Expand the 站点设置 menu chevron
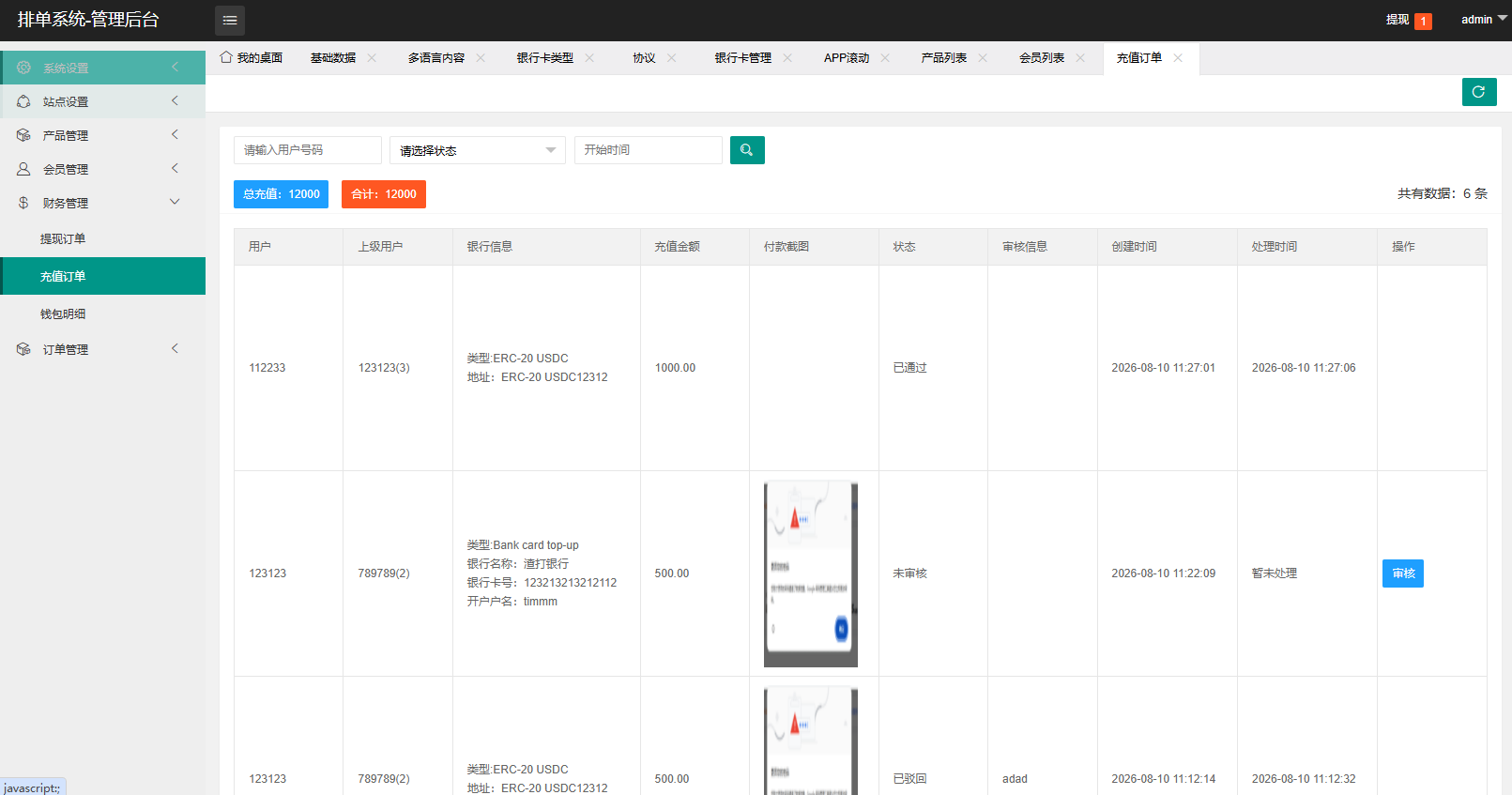 [175, 100]
